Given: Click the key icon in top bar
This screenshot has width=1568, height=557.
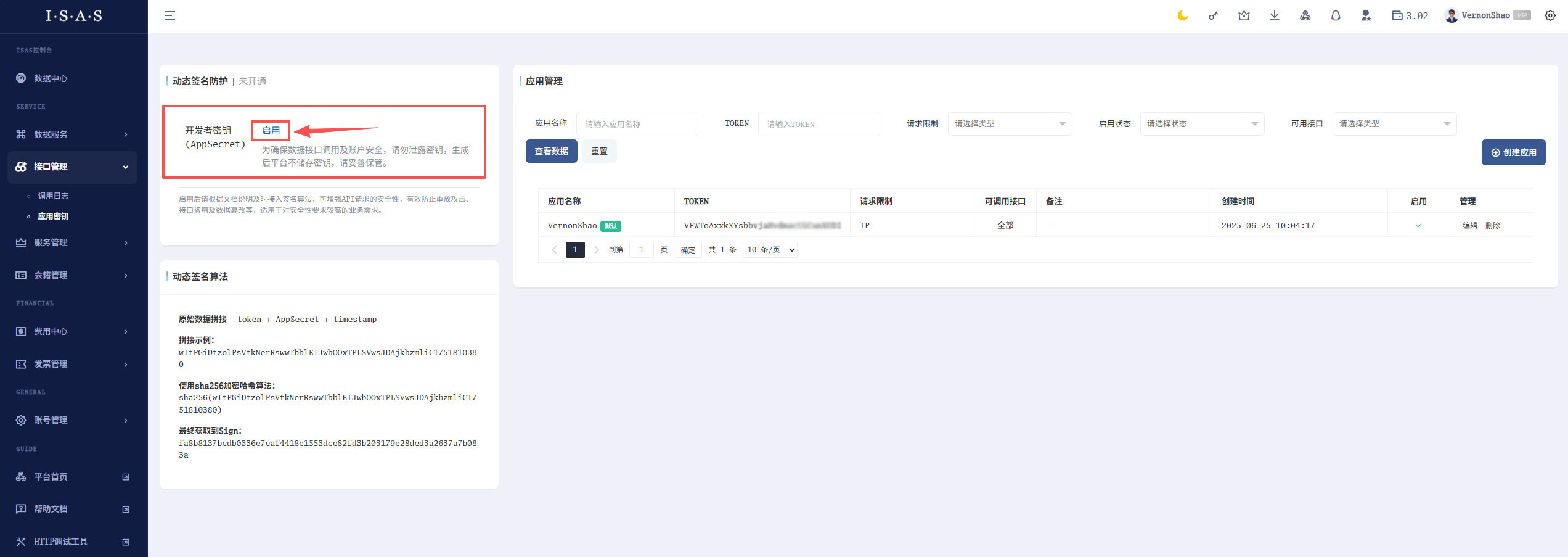Looking at the screenshot, I should 1213,16.
